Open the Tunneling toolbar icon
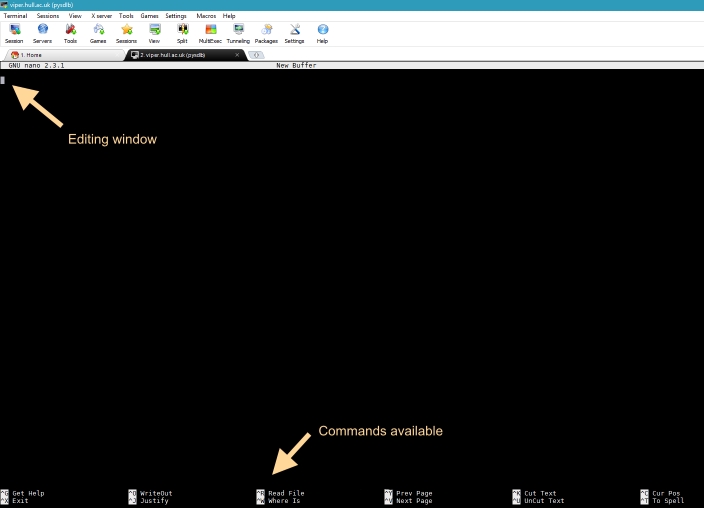 click(x=238, y=33)
